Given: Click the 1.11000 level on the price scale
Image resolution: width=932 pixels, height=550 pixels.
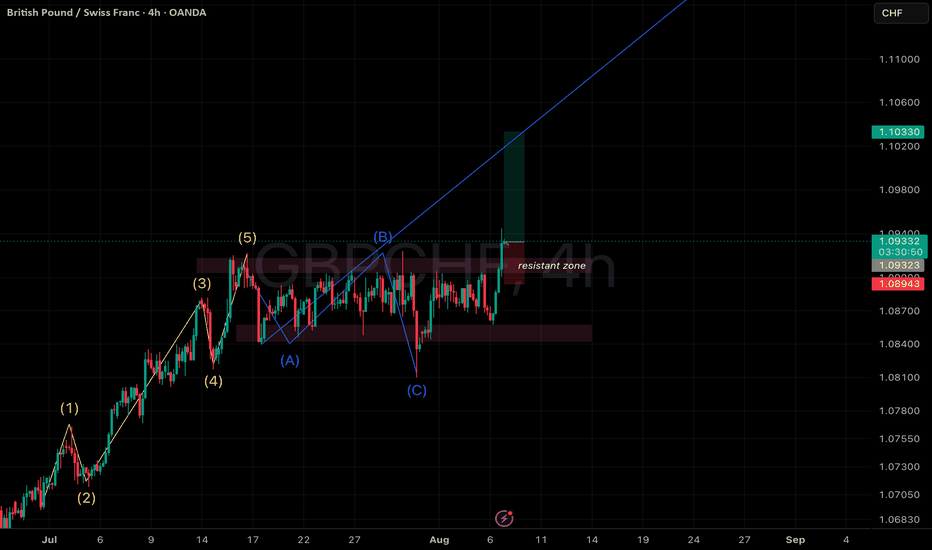Looking at the screenshot, I should (x=899, y=59).
